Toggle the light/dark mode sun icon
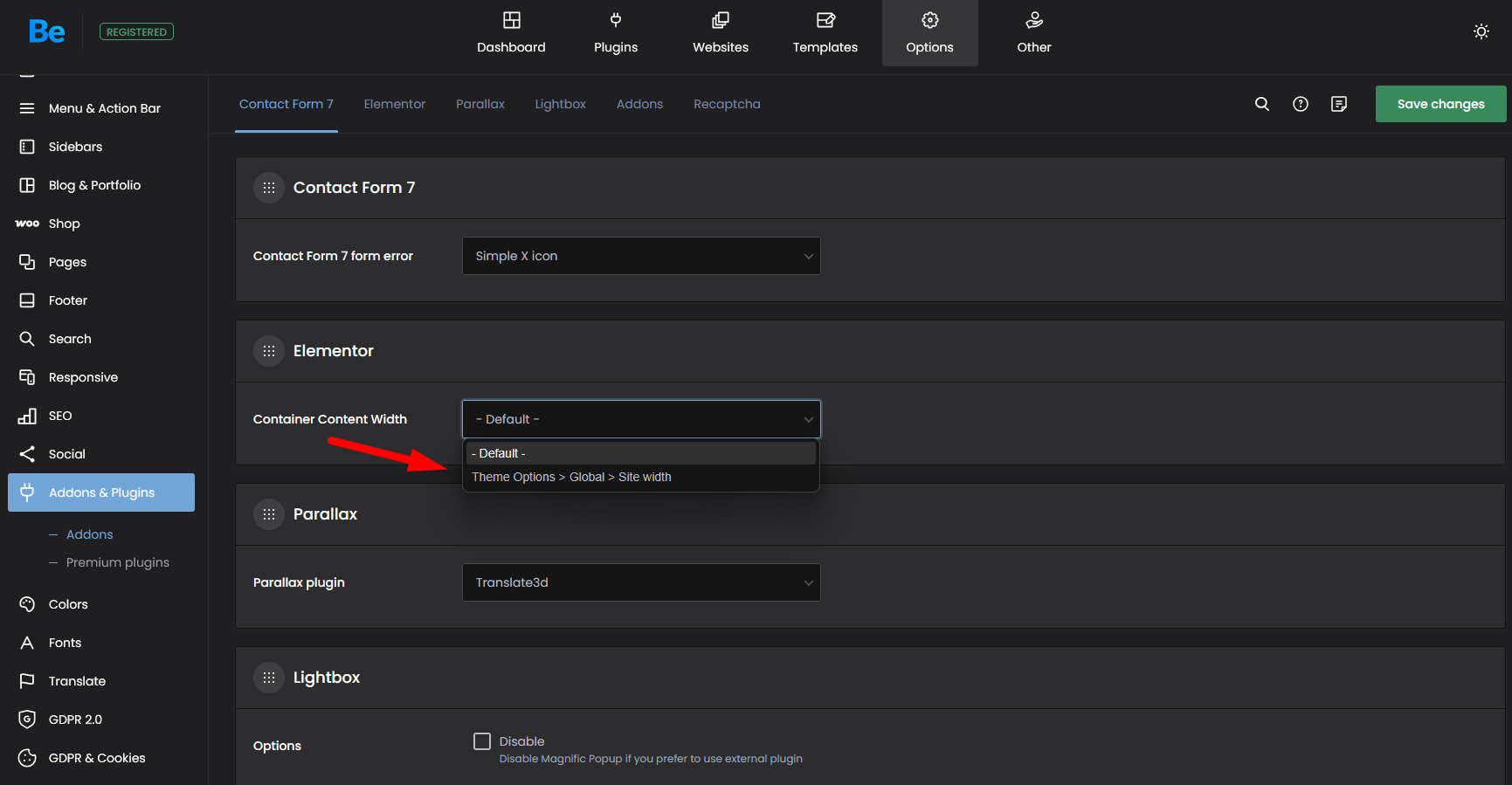Viewport: 1512px width, 785px height. tap(1481, 31)
